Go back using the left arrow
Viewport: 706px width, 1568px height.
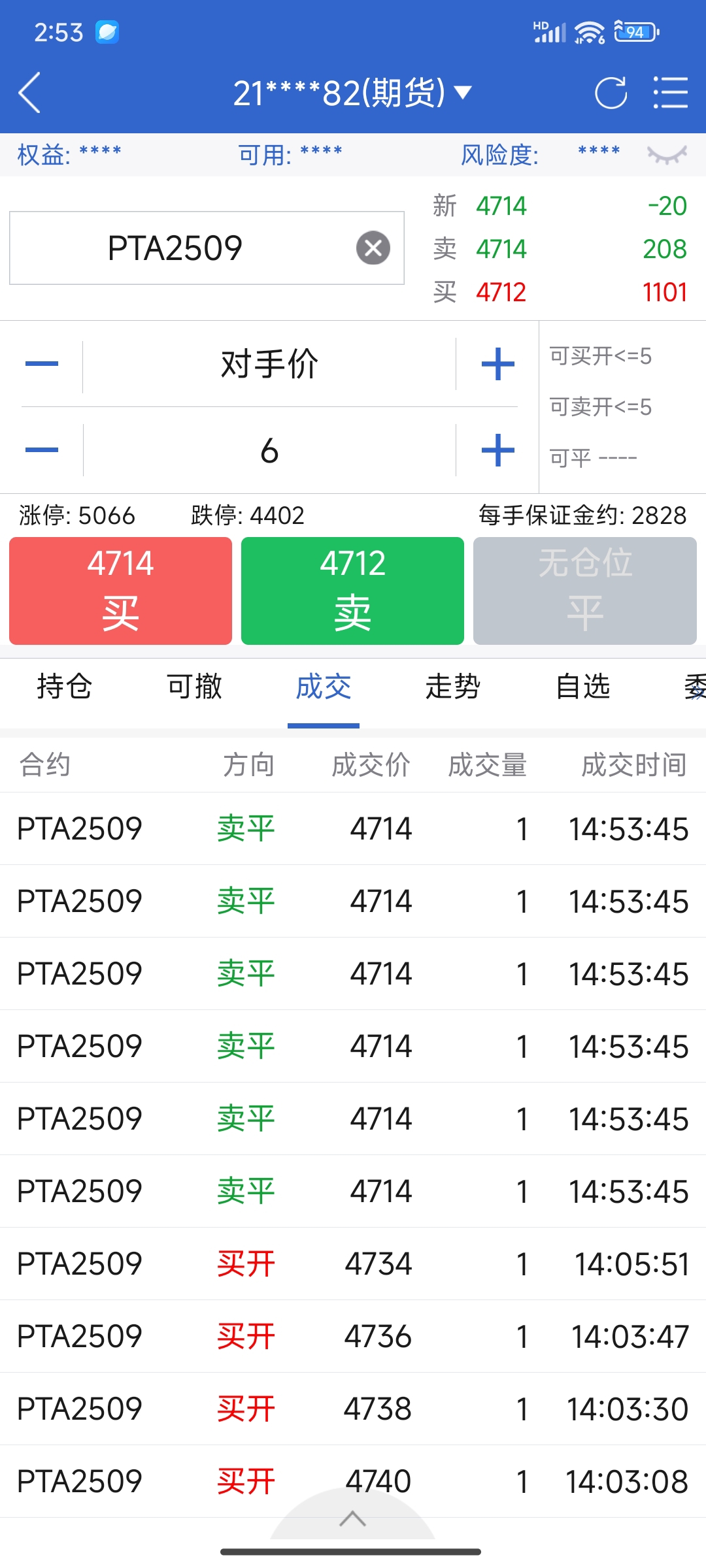[29, 92]
